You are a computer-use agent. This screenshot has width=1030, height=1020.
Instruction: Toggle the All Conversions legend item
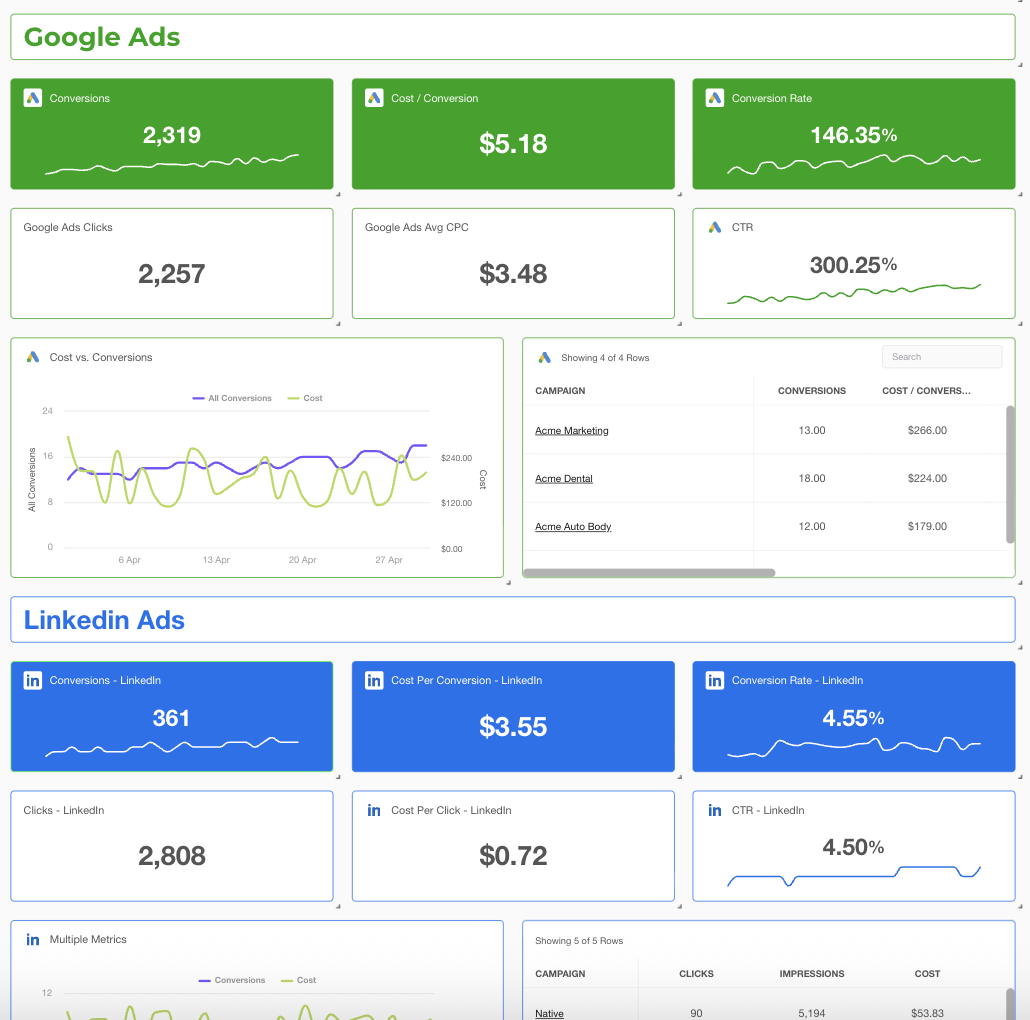click(232, 398)
